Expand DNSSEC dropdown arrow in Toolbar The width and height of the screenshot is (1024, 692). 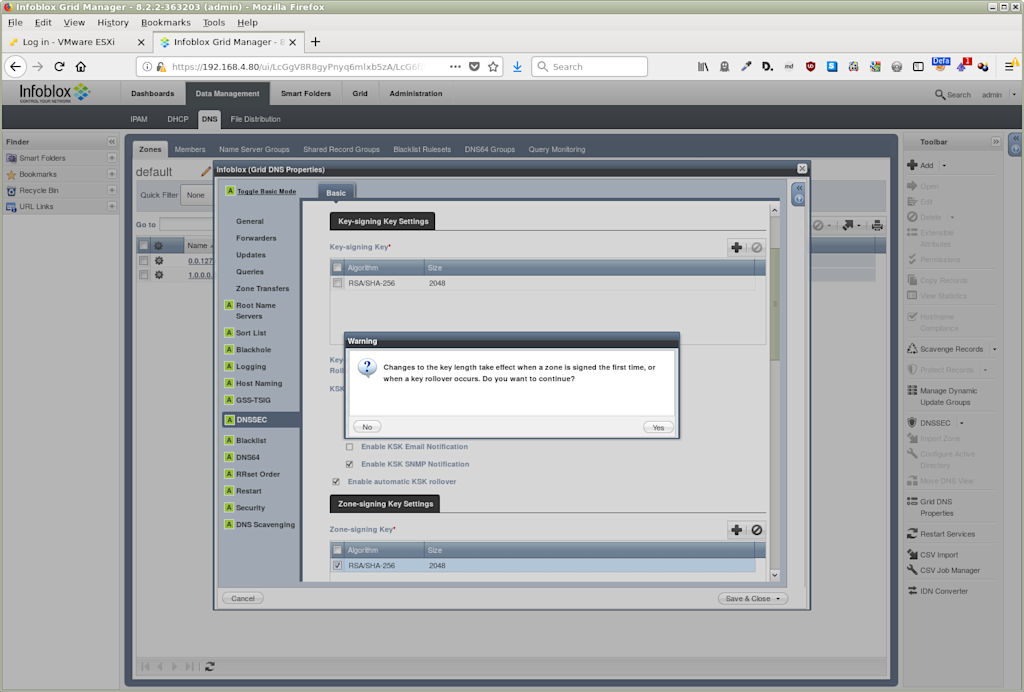(x=961, y=423)
